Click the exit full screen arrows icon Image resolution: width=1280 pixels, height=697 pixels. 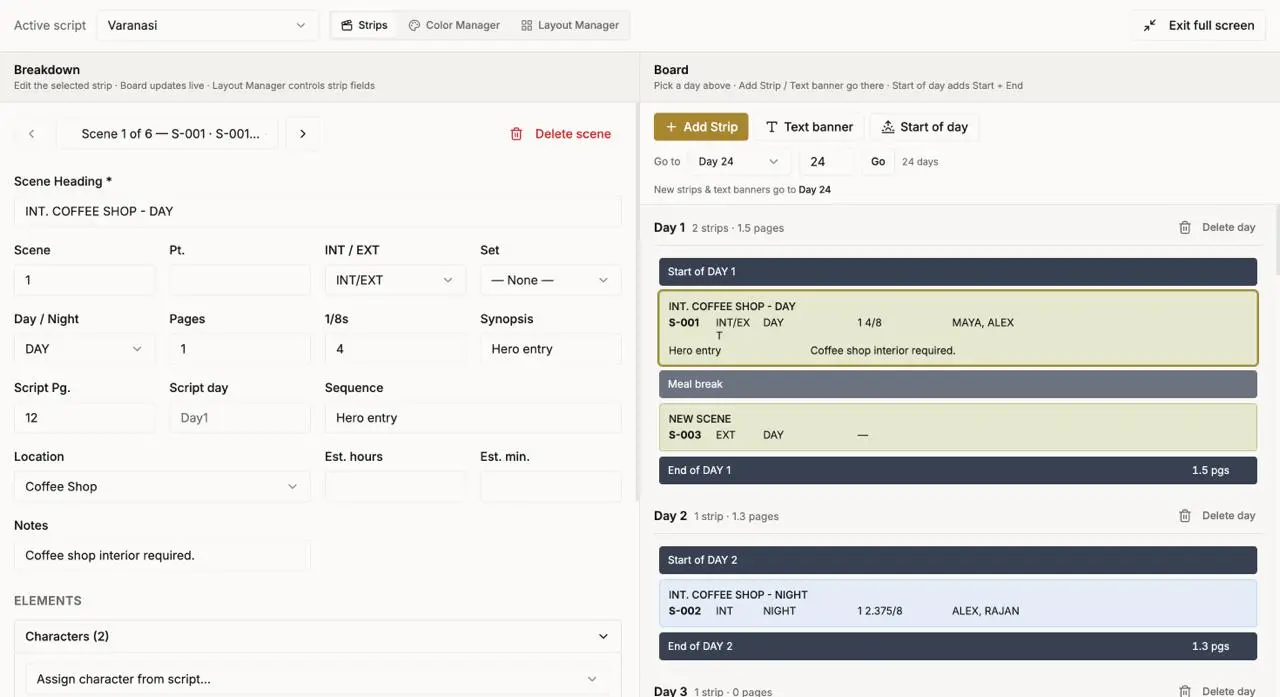pyautogui.click(x=1150, y=25)
